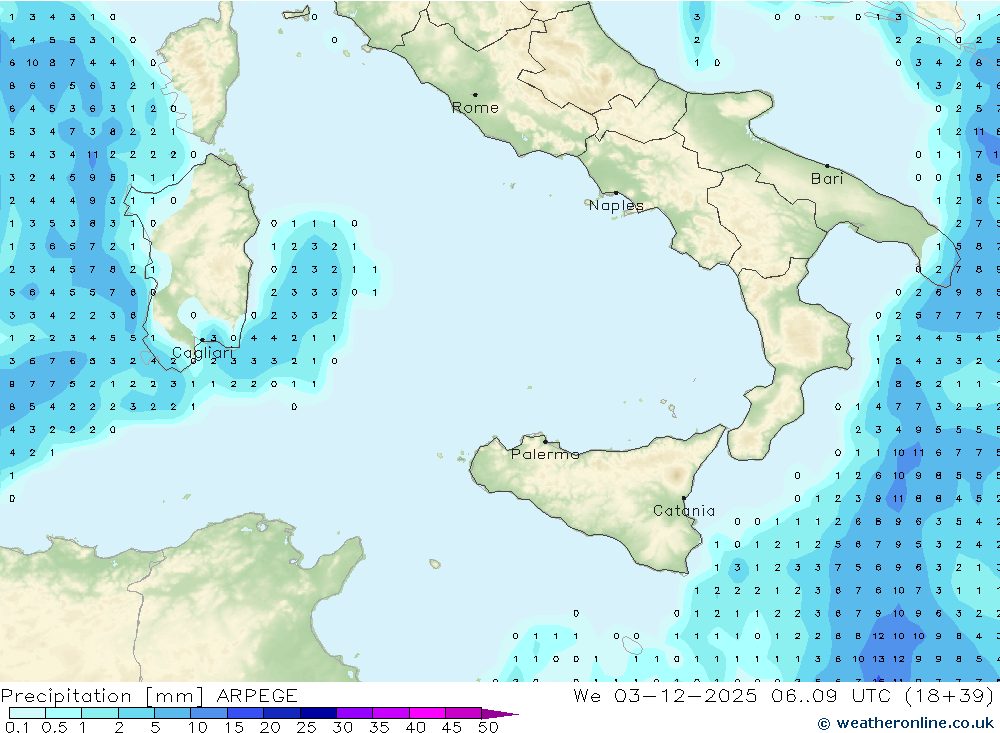Select the 10–15 mm legend color swatch

(209, 713)
